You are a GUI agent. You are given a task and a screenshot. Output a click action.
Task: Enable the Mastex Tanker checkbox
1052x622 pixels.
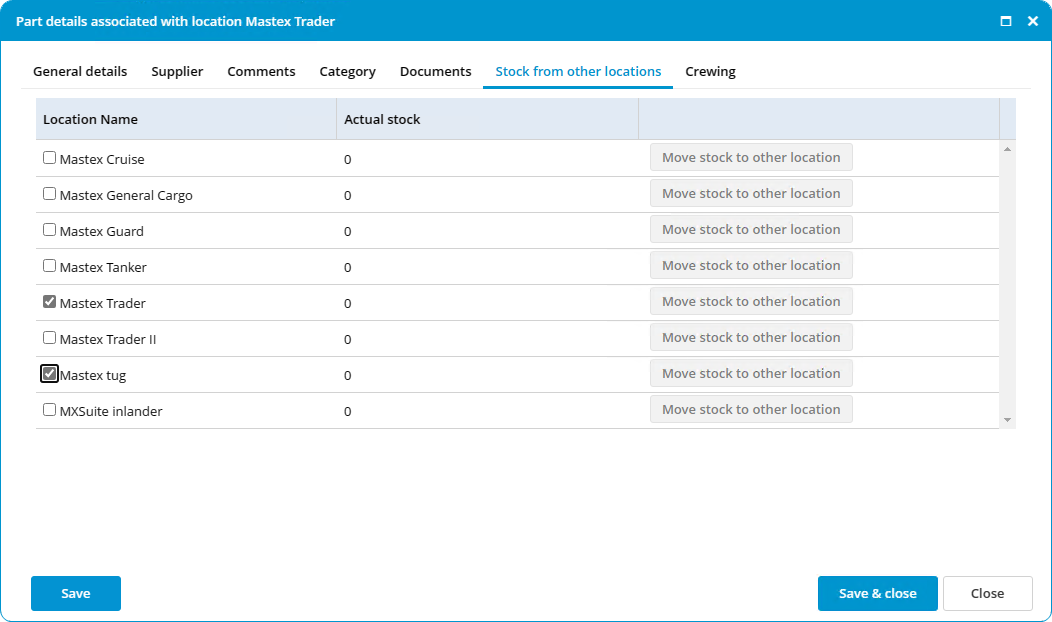pyautogui.click(x=50, y=266)
